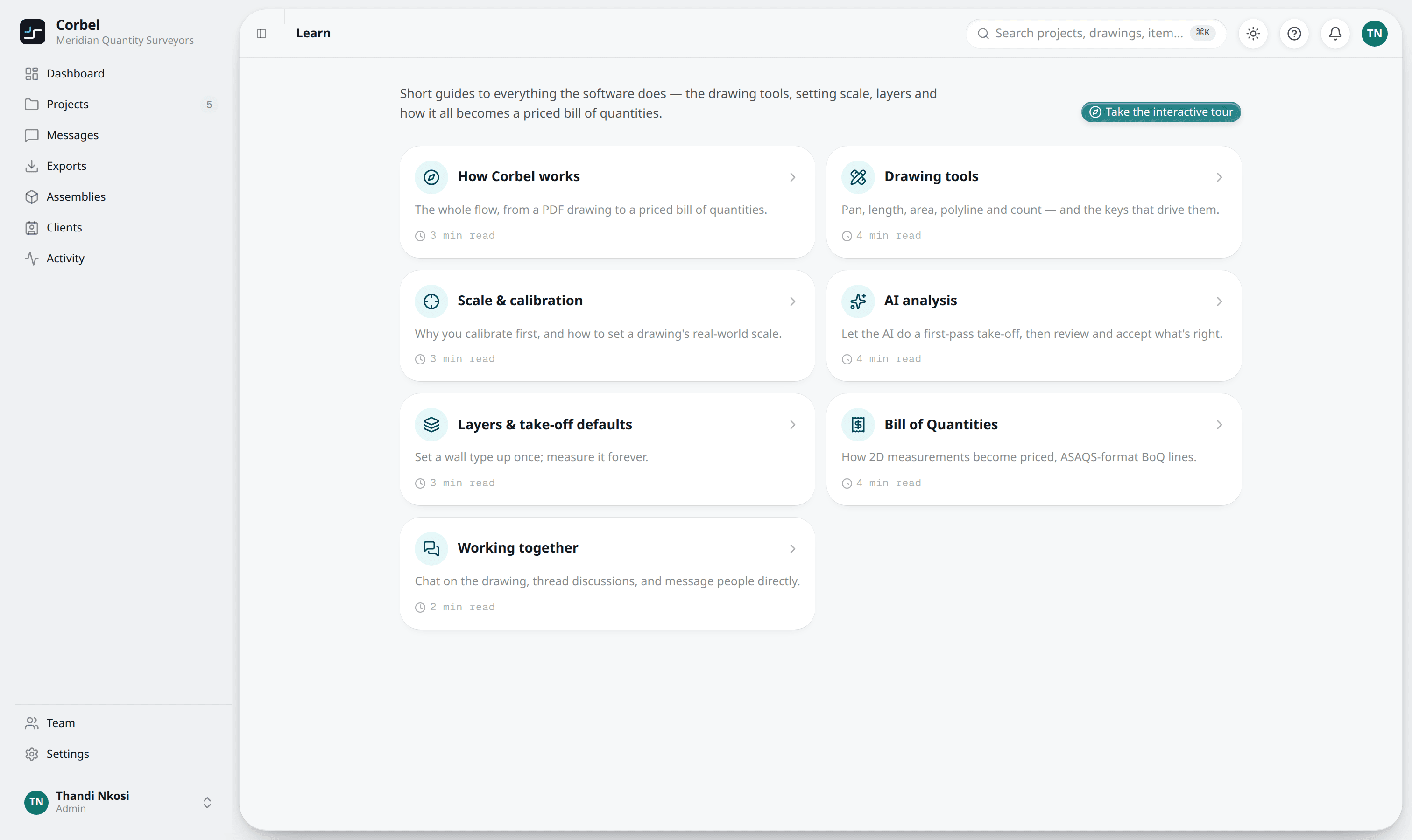Screen dimensions: 1412x840
Task: Click the compass icon on How Corbel works
Action: (x=431, y=177)
